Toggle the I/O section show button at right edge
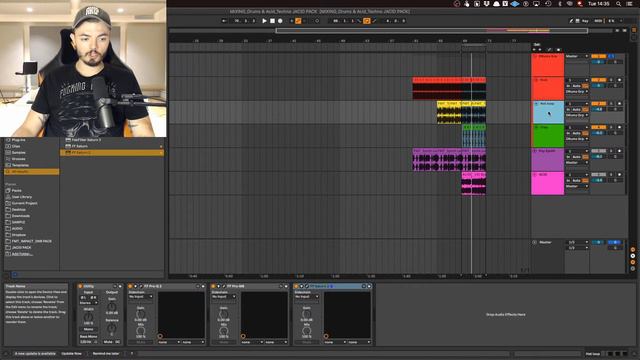The width and height of the screenshot is (640, 360). coord(633,250)
